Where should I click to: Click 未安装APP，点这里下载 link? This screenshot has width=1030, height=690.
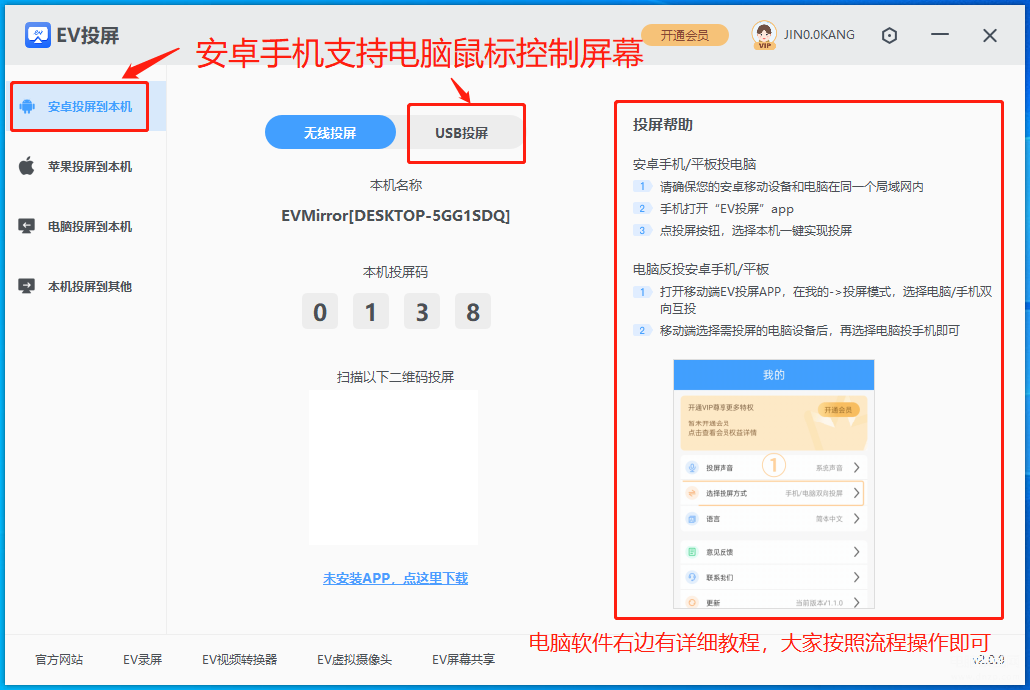[x=395, y=578]
